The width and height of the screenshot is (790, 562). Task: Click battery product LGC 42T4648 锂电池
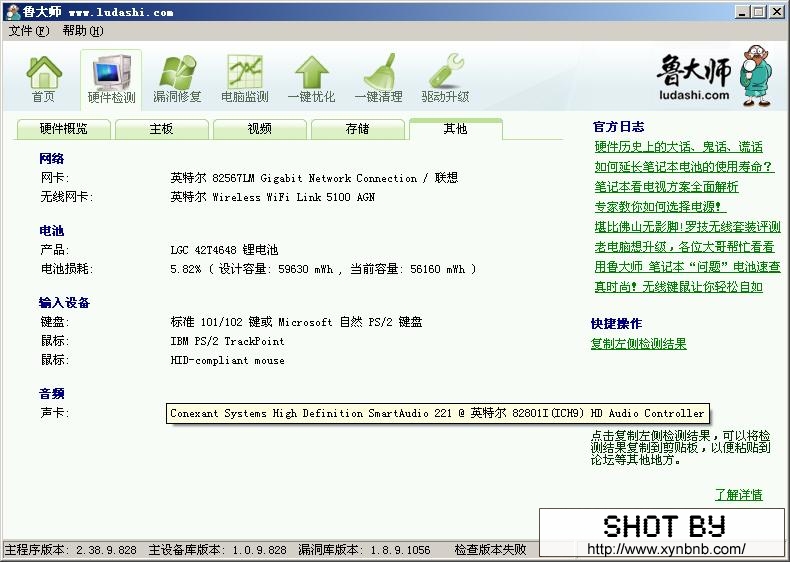click(x=224, y=249)
